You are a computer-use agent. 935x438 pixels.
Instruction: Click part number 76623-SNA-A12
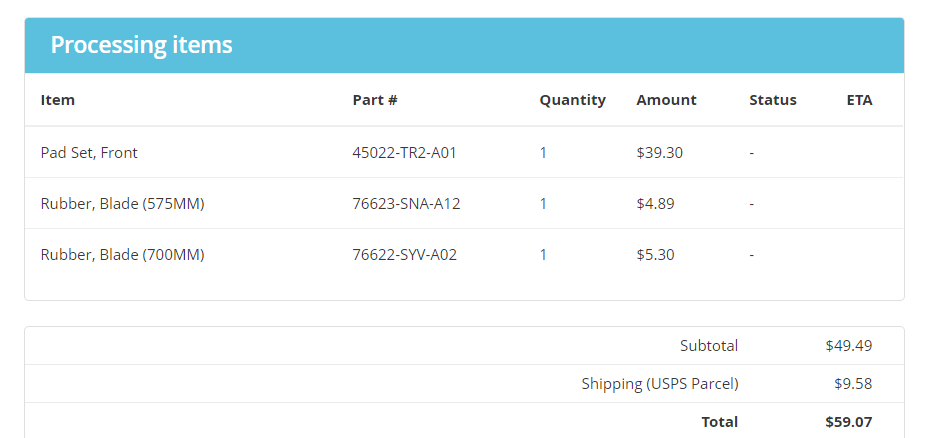pyautogui.click(x=406, y=204)
